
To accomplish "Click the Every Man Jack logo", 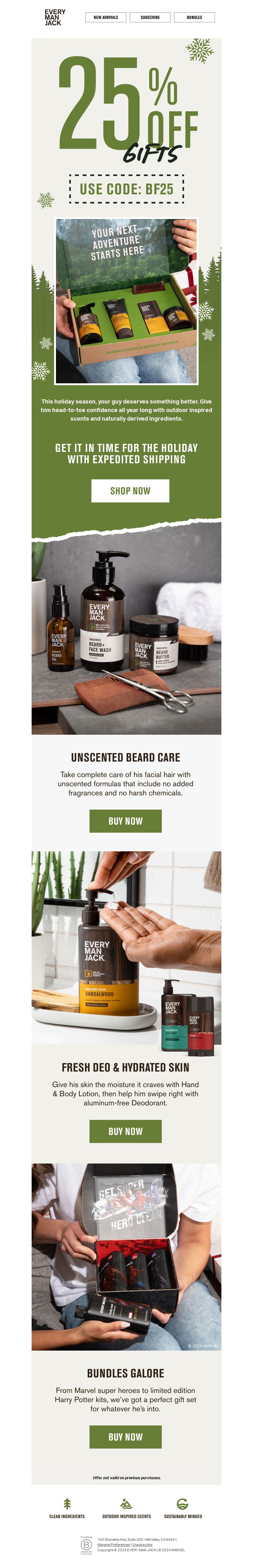I will [x=55, y=18].
